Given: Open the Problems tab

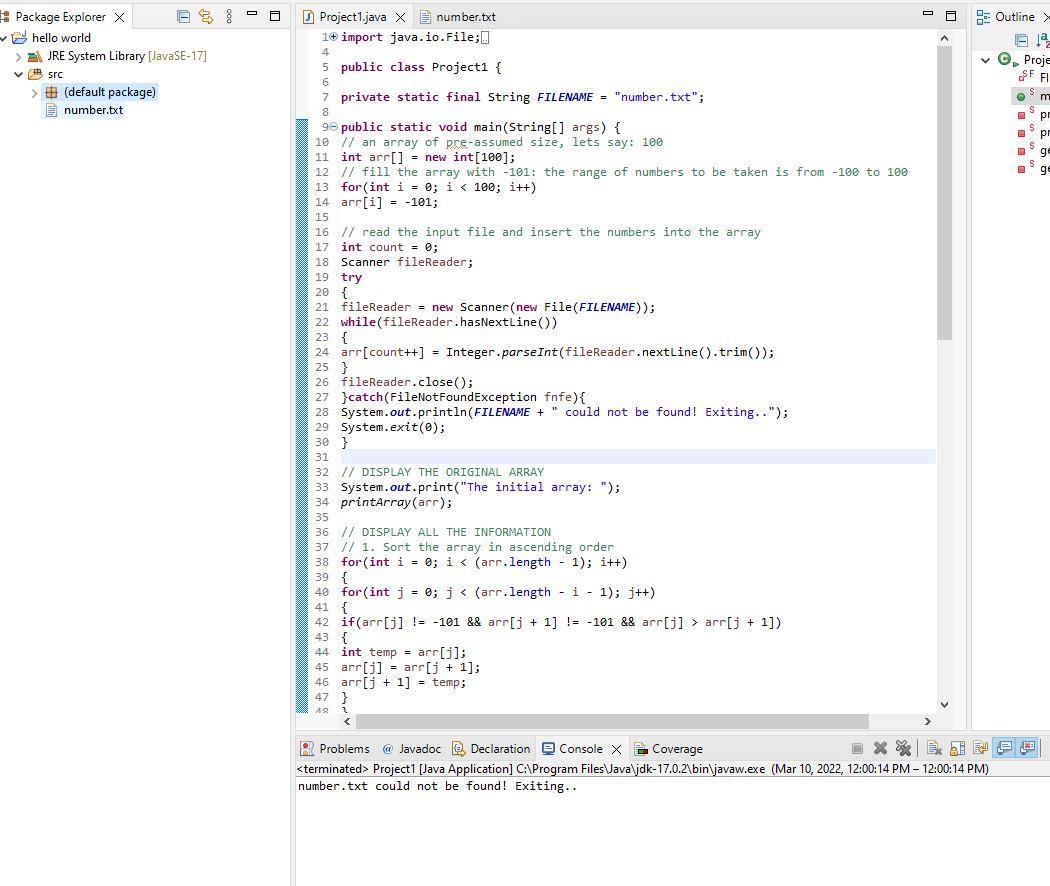Looking at the screenshot, I should (x=343, y=749).
